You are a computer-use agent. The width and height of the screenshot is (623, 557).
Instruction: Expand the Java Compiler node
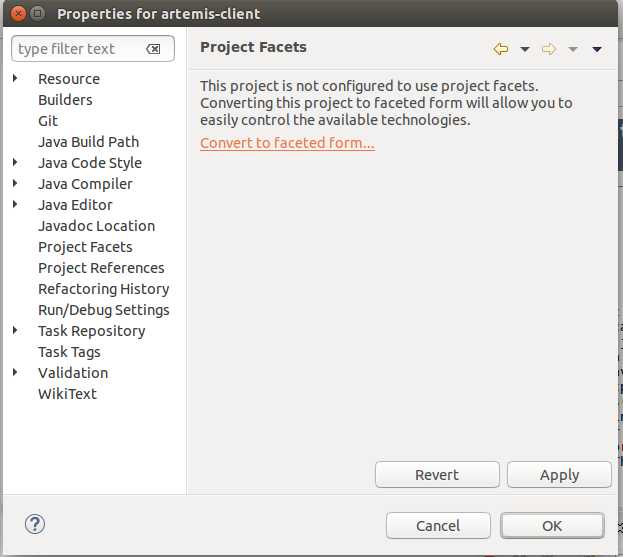pos(15,183)
